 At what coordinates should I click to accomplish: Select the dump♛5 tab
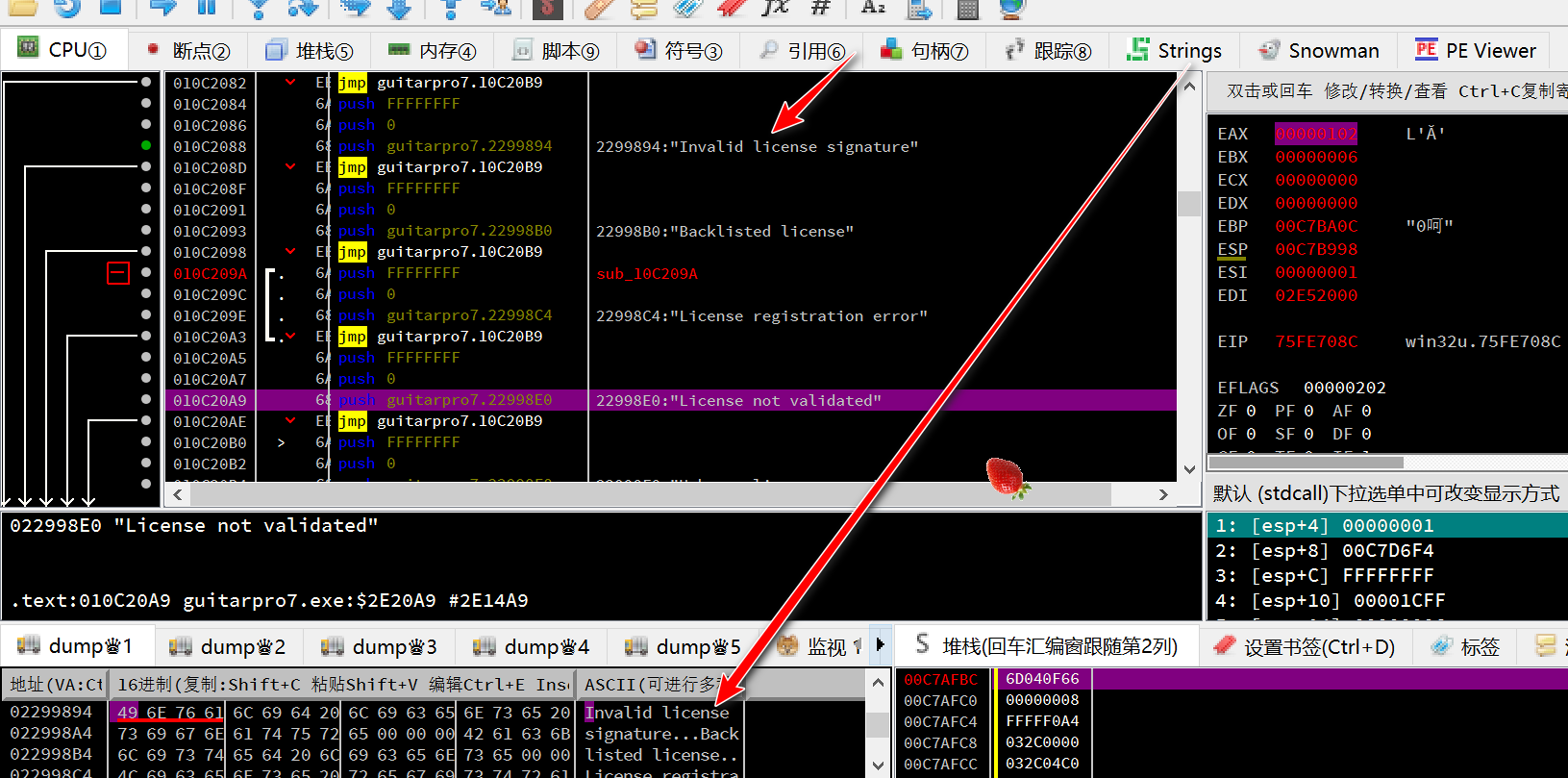click(x=683, y=646)
